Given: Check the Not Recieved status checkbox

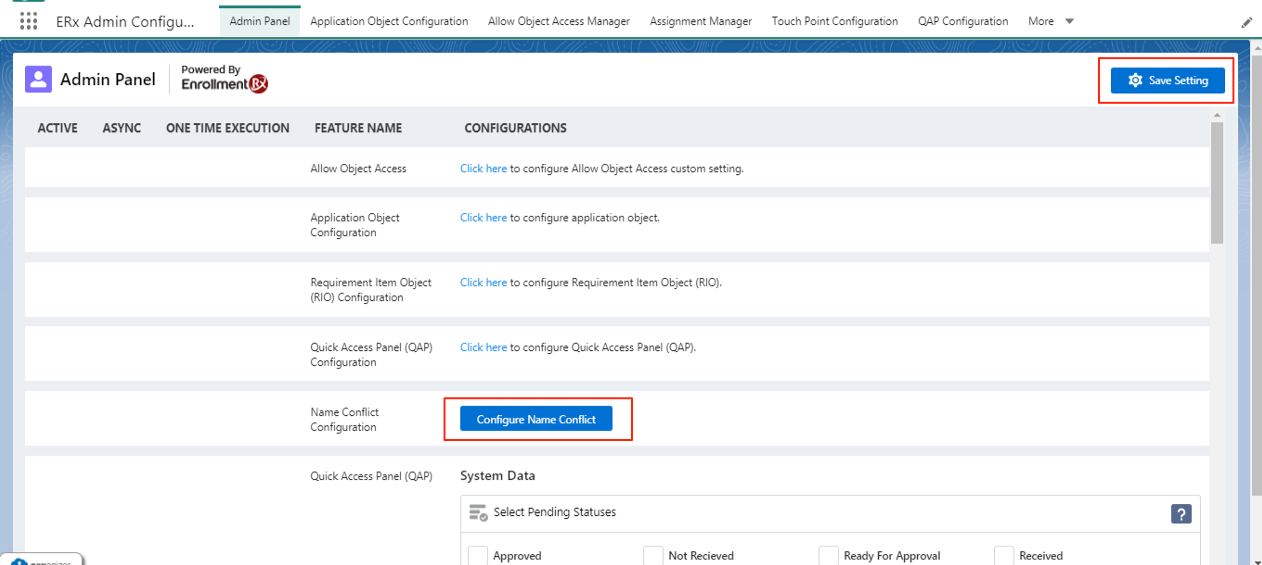Looking at the screenshot, I should click(653, 555).
